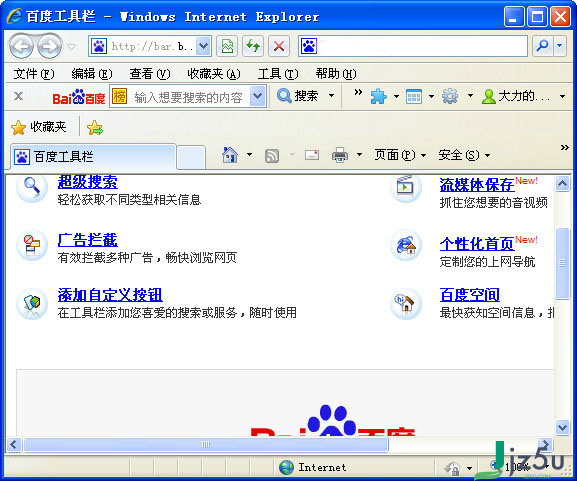This screenshot has width=577, height=481.
Task: Click the super search magnifier icon
Action: pos(32,187)
